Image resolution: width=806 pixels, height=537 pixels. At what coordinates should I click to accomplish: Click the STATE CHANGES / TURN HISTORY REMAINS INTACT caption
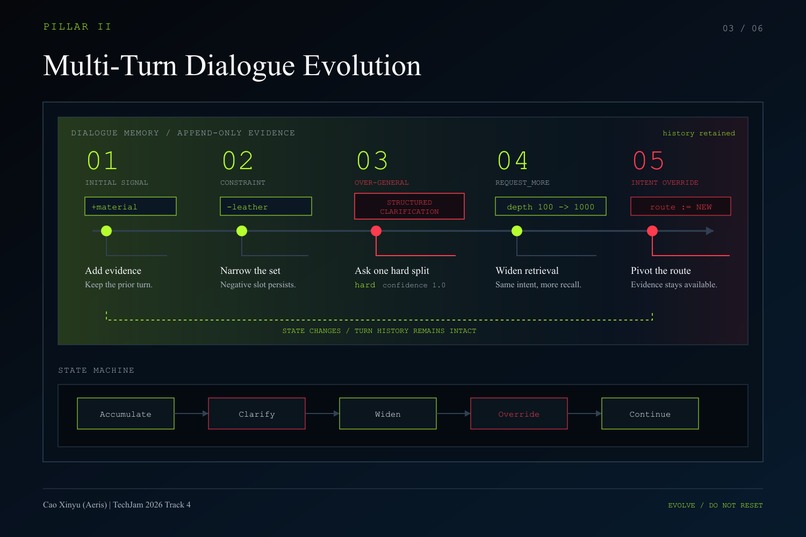pyautogui.click(x=379, y=330)
